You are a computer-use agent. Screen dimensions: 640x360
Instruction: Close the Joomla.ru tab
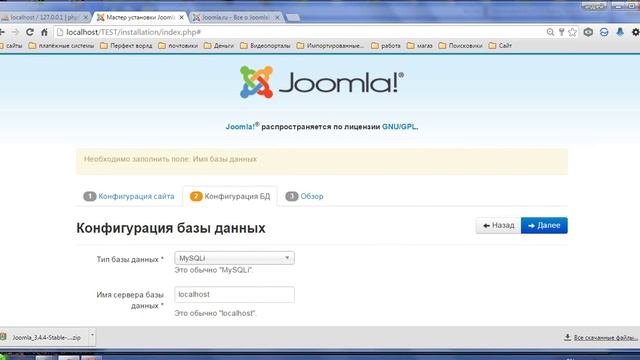pyautogui.click(x=277, y=17)
